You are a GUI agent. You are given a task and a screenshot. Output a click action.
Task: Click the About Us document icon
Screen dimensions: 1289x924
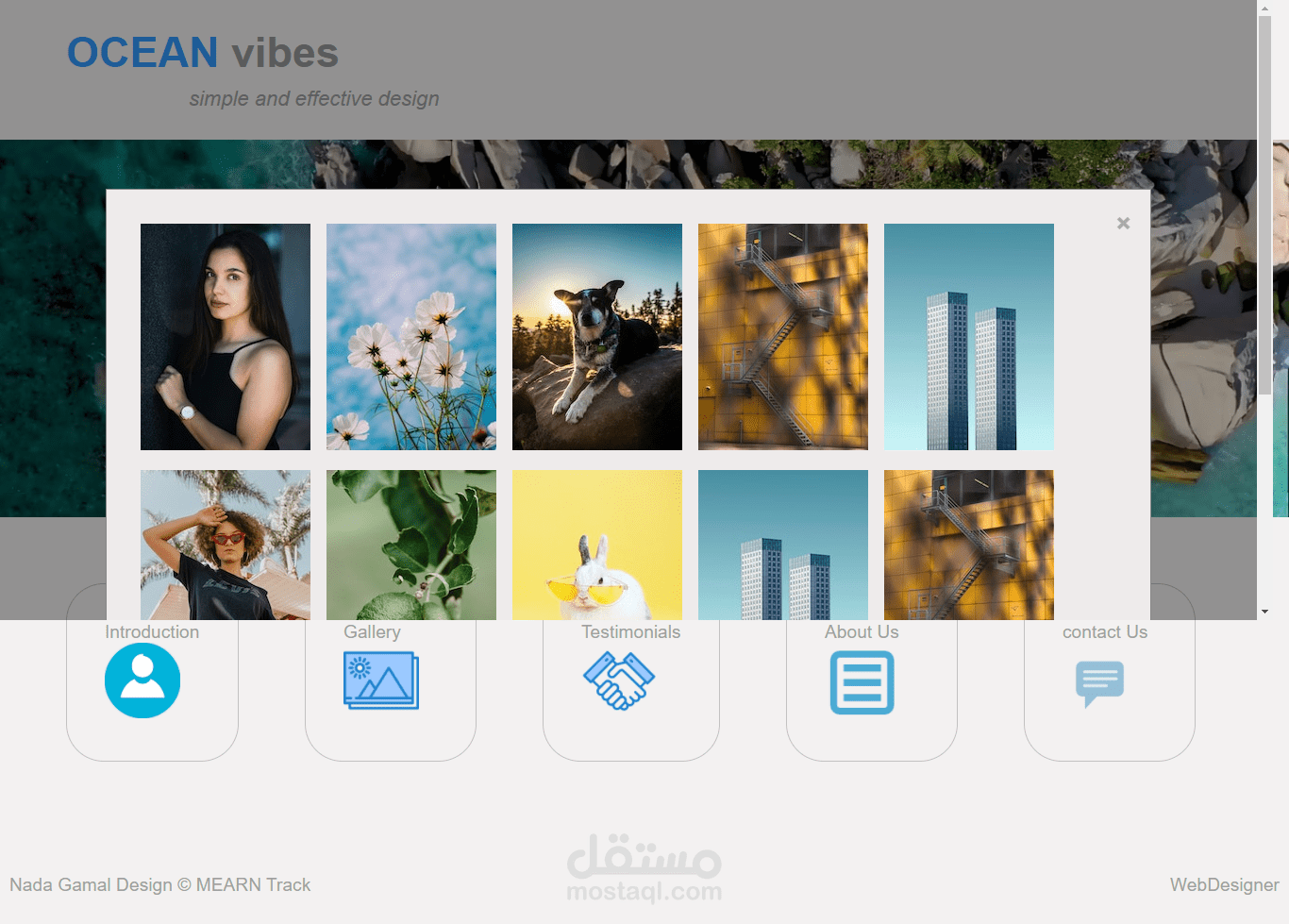pos(862,682)
